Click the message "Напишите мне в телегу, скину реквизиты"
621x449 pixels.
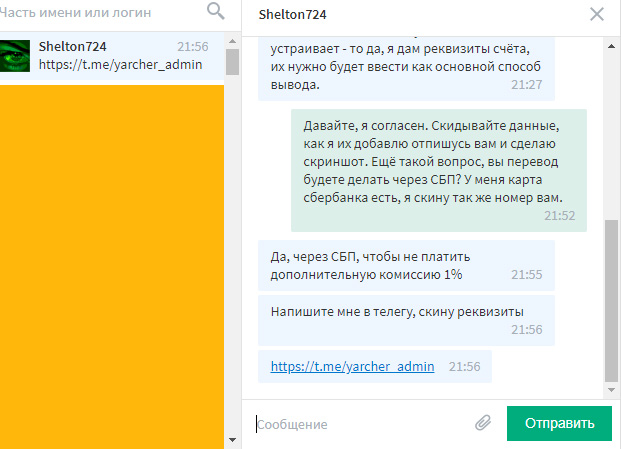(x=406, y=320)
